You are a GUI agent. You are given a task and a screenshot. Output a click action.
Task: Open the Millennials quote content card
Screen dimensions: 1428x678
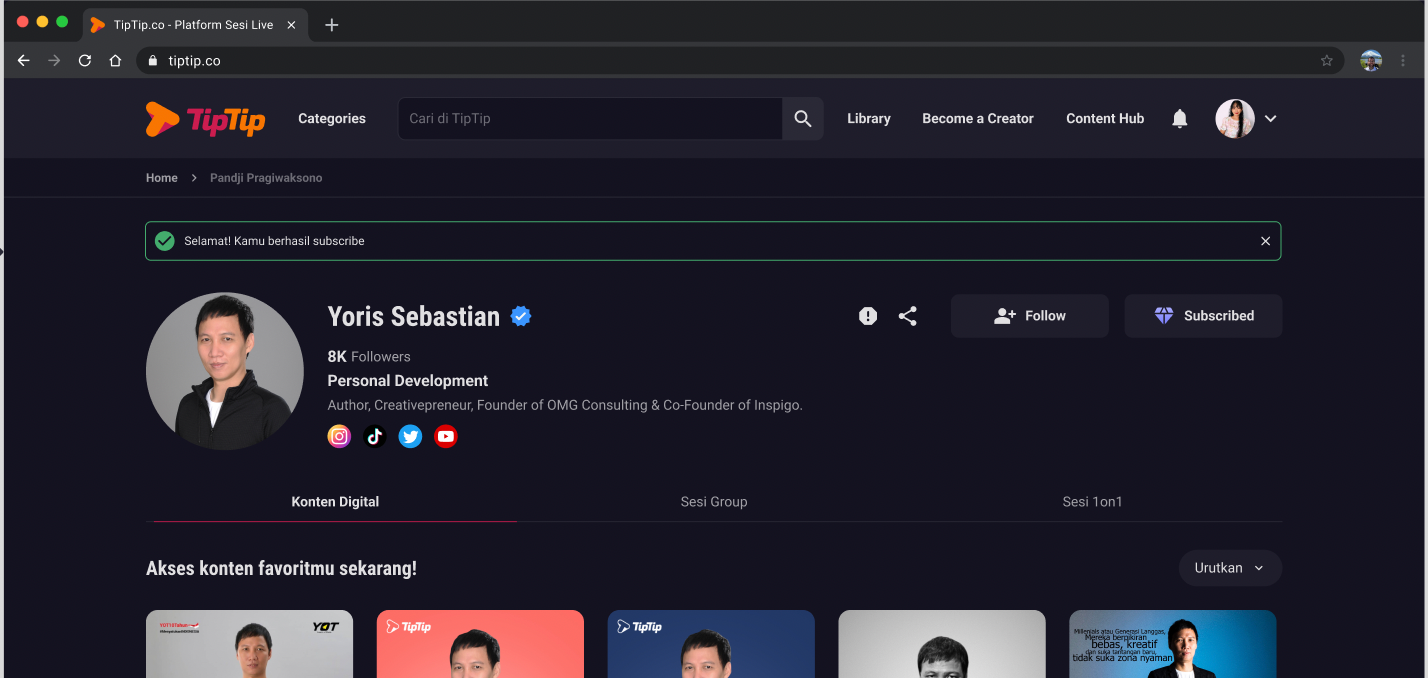[1173, 644]
